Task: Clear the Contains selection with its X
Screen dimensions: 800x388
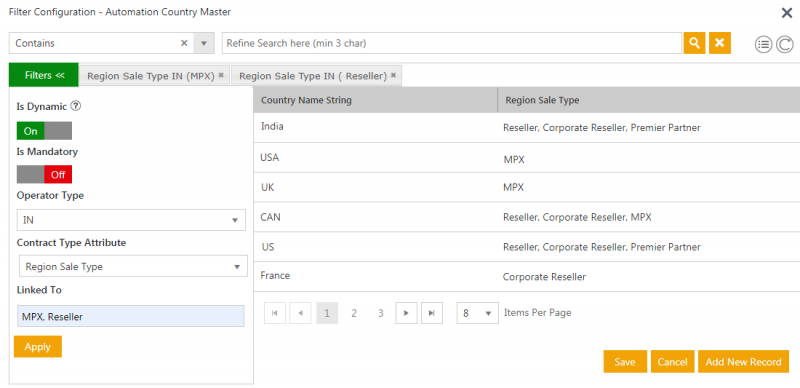Action: 184,43
